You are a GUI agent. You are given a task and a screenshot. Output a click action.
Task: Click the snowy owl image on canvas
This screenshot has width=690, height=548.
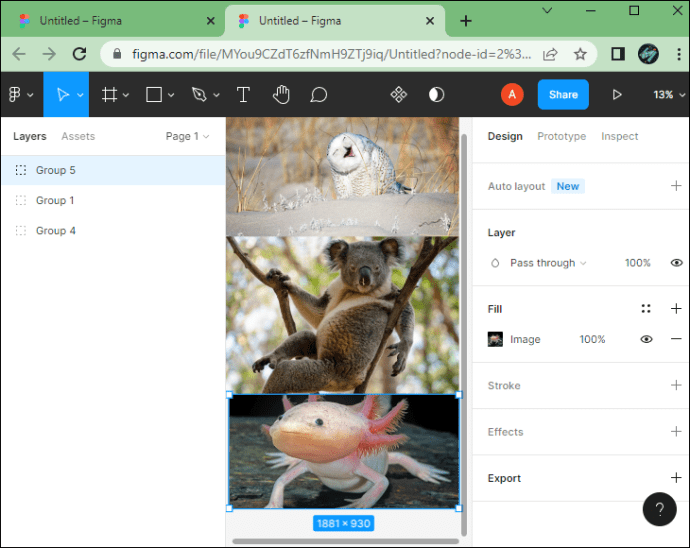click(342, 176)
